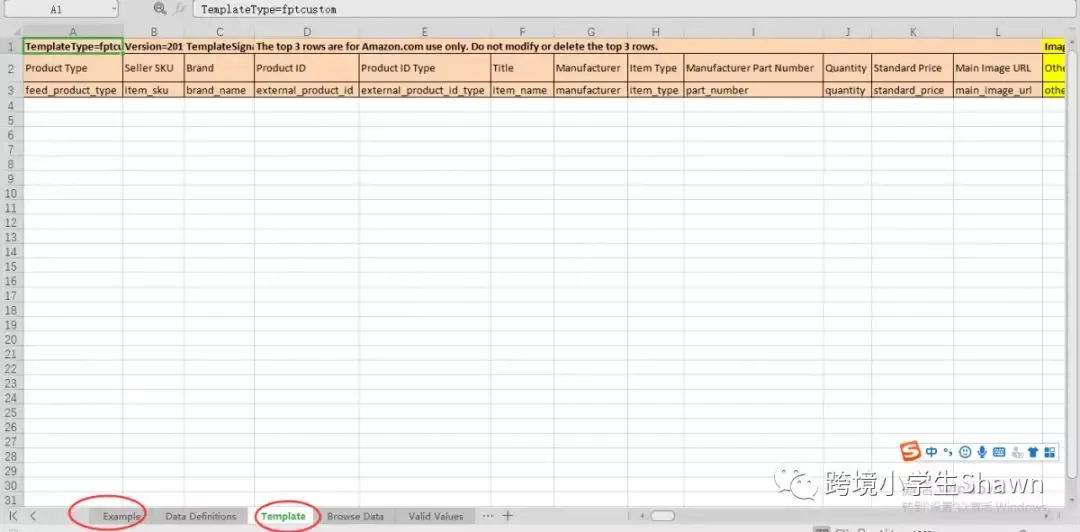Select column L header
This screenshot has height=532, width=1080.
[998, 32]
